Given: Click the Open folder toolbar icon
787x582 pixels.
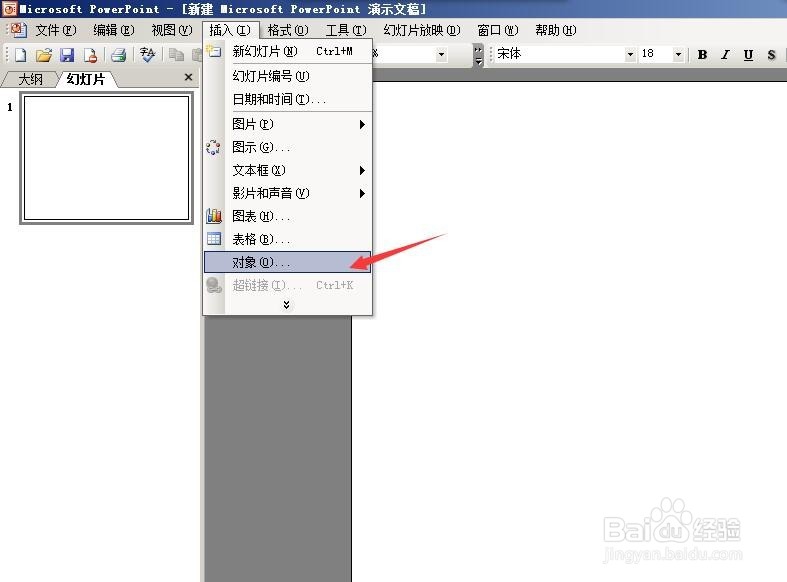Looking at the screenshot, I should point(44,55).
